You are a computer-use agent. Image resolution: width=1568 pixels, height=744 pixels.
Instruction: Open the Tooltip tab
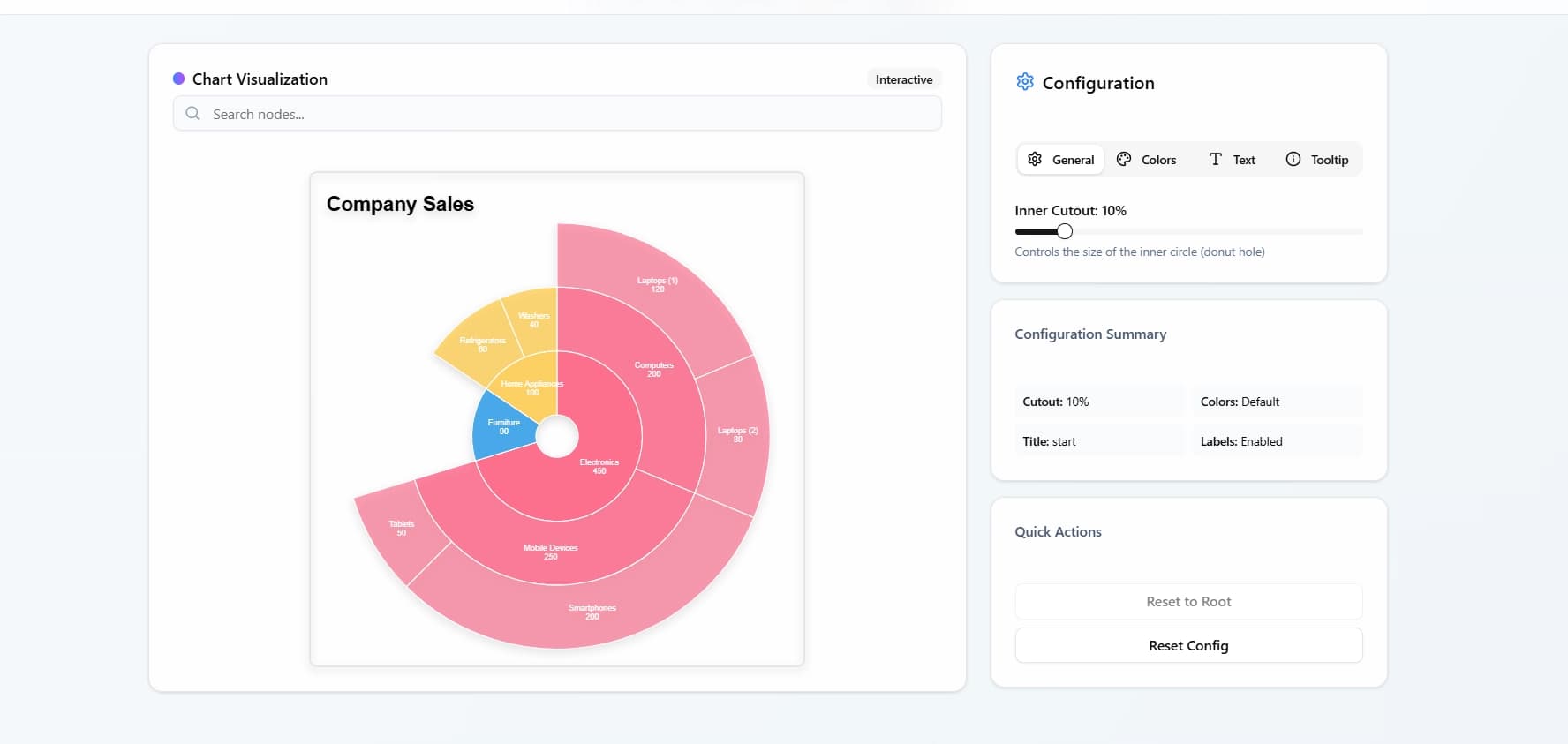tap(1317, 160)
